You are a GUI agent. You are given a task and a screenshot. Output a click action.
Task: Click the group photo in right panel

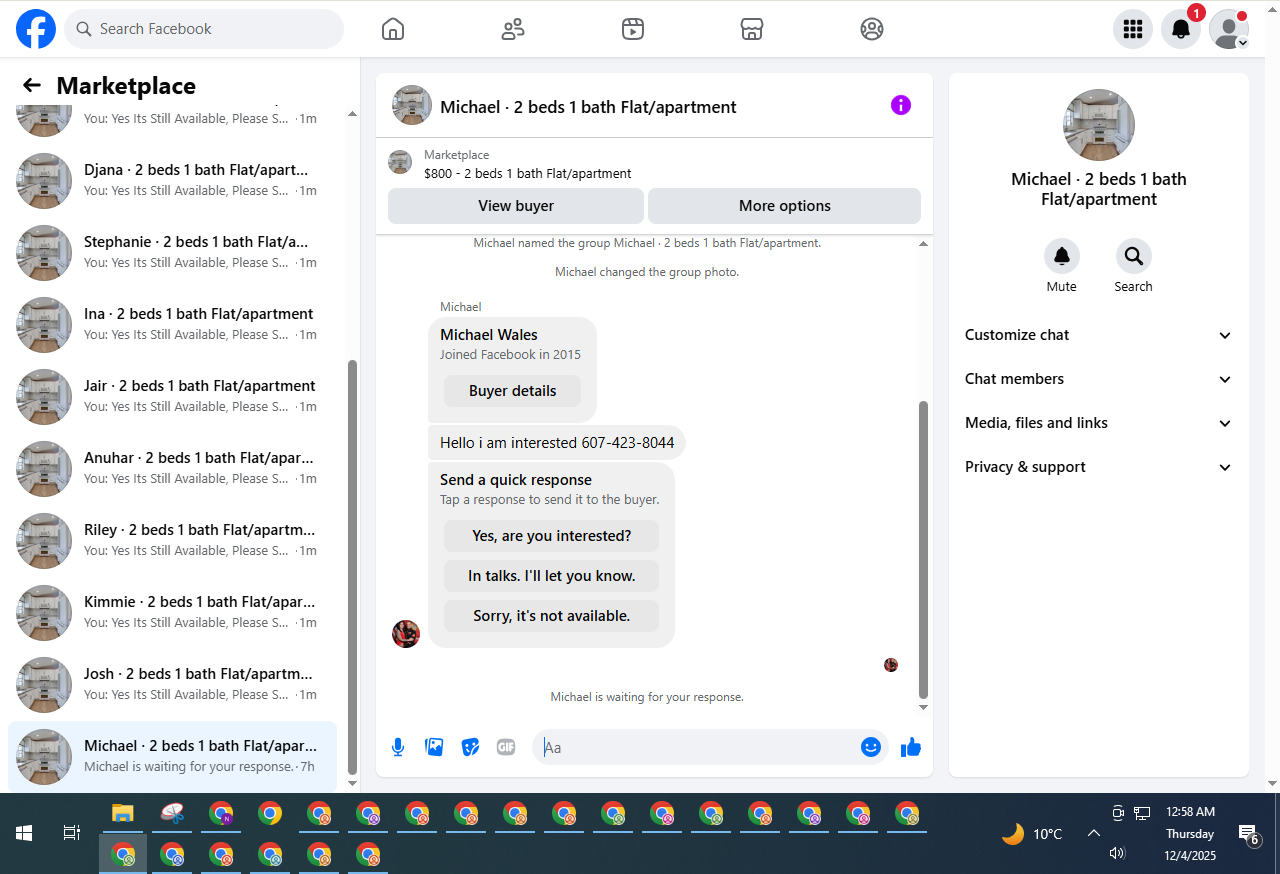[1099, 125]
